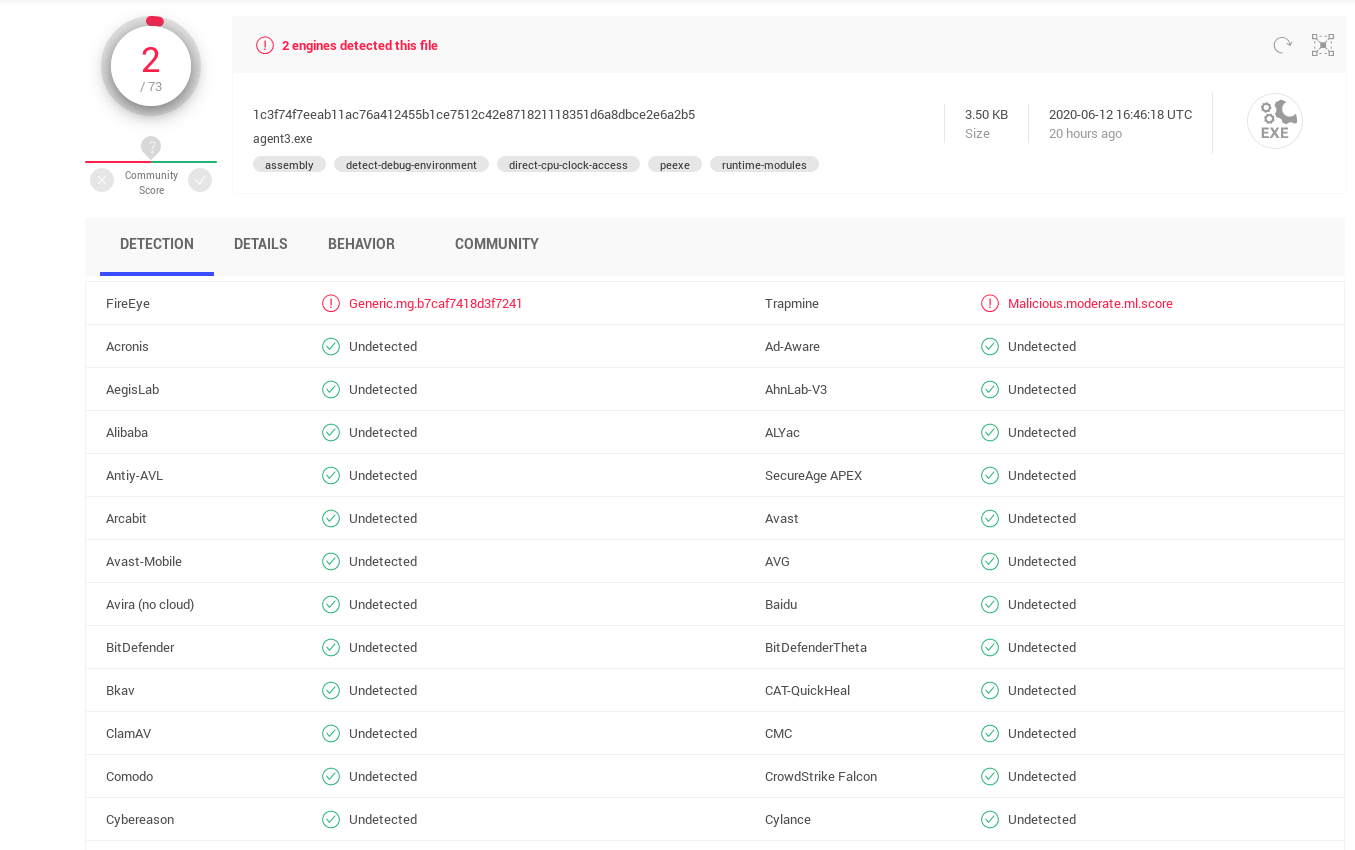
Task: Click Avast undetected check icon
Action: pos(990,518)
